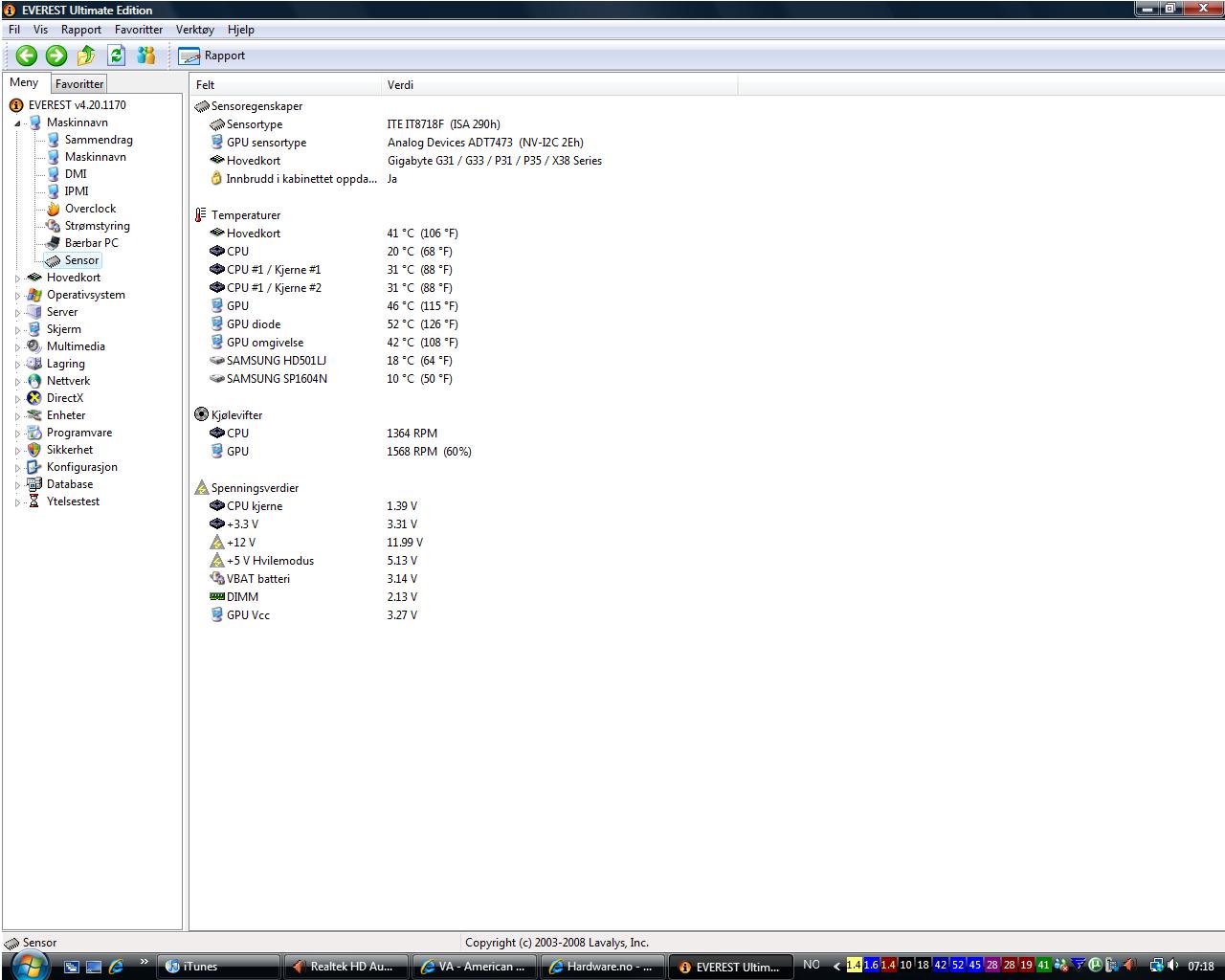1225x980 pixels.
Task: Switch to the iTunes taskbar button
Action: point(219,967)
